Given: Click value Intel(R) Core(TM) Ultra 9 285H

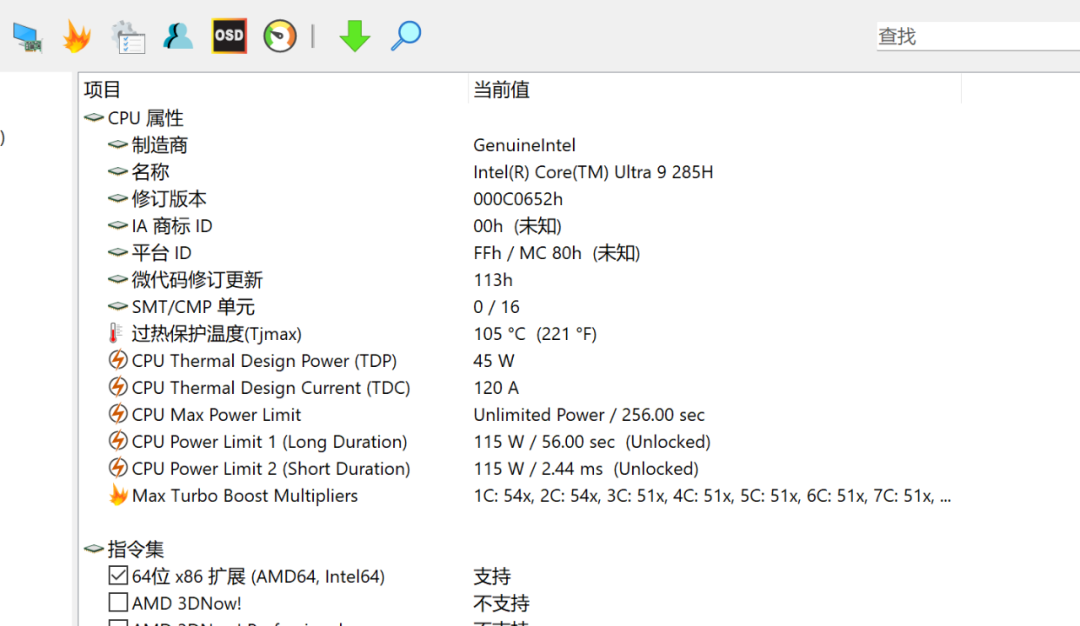Looking at the screenshot, I should pos(593,172).
